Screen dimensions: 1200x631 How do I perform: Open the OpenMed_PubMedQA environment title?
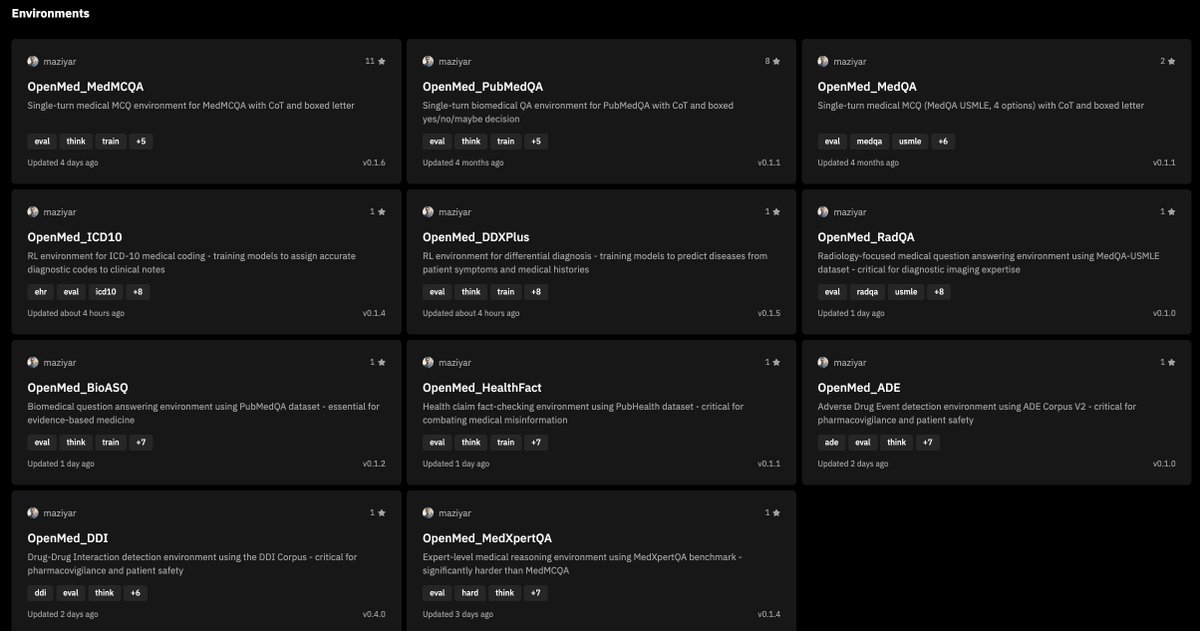(482, 87)
